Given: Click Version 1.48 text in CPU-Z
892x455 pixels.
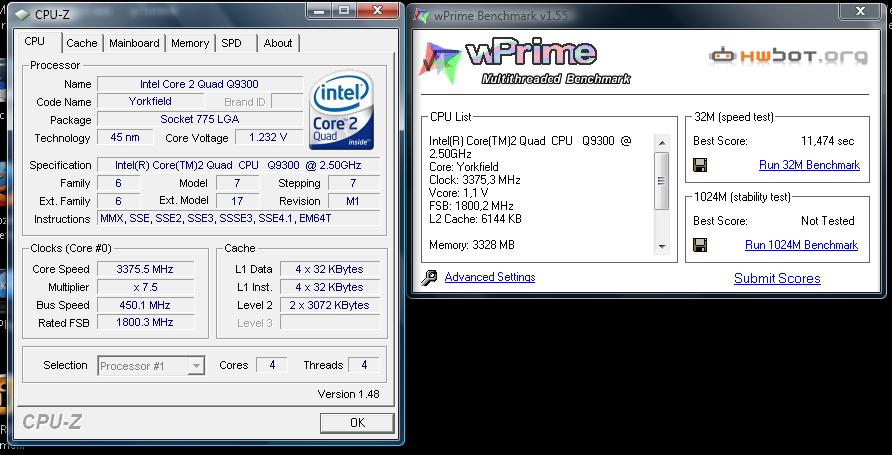Looking at the screenshot, I should [x=348, y=394].
